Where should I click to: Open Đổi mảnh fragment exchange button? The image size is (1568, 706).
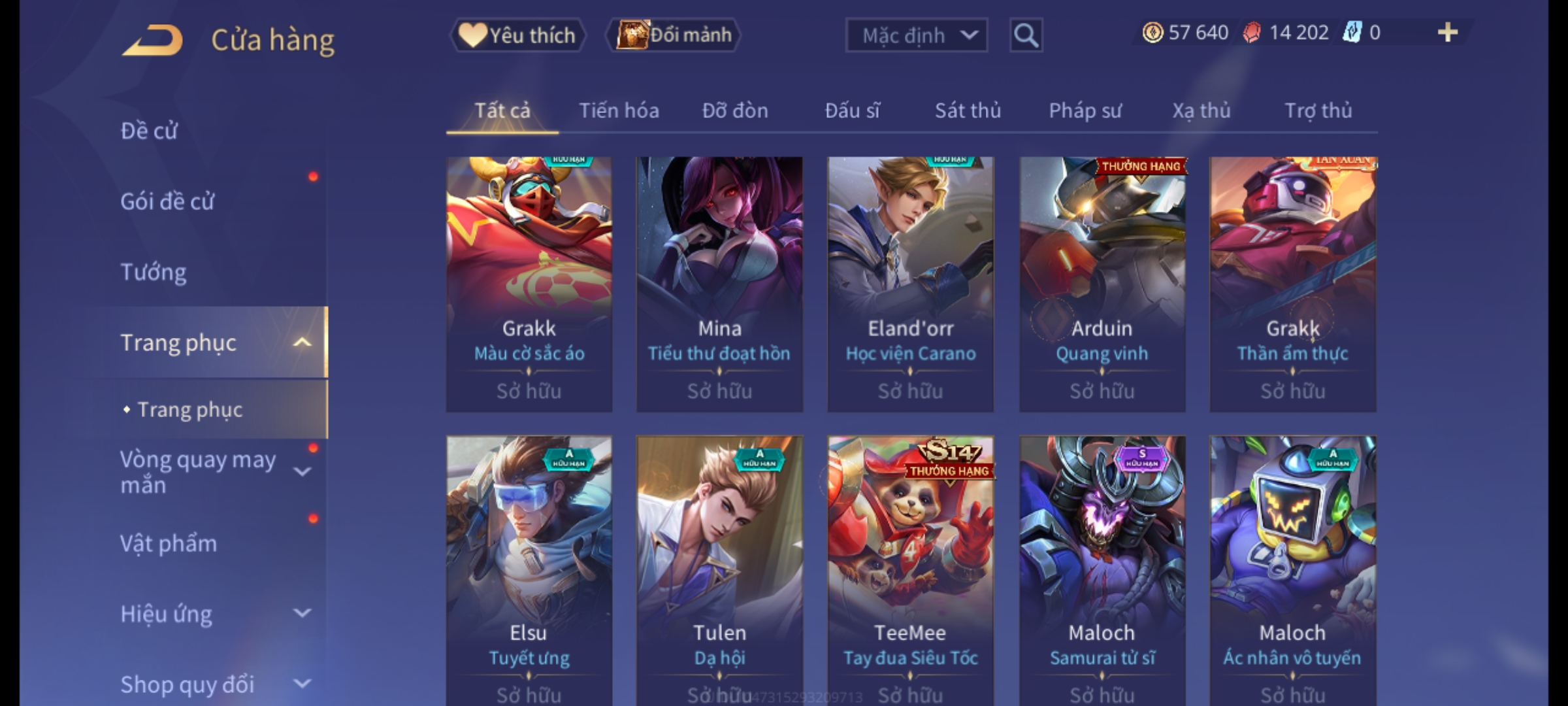pos(673,35)
